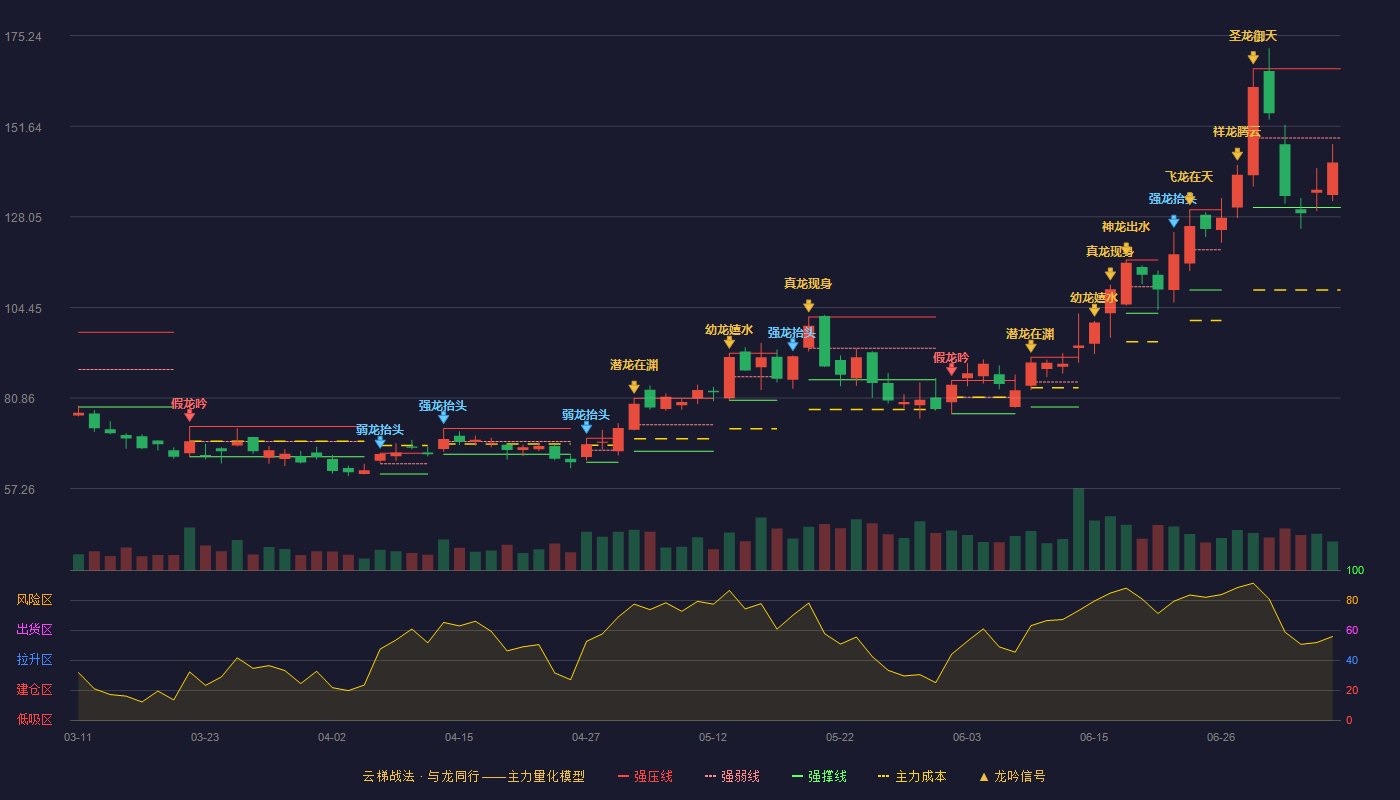Toggle the 龙吟信号 legend entry
The image size is (1400, 800).
point(1012,776)
